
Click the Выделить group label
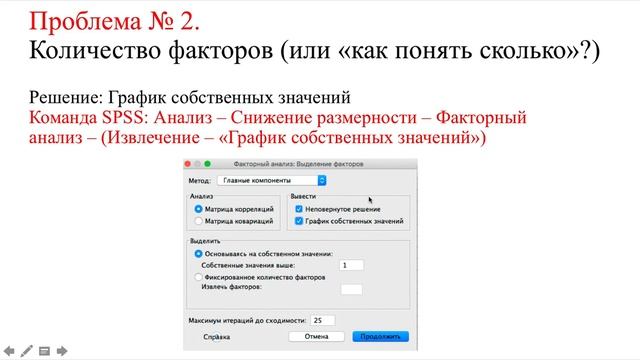click(205, 241)
